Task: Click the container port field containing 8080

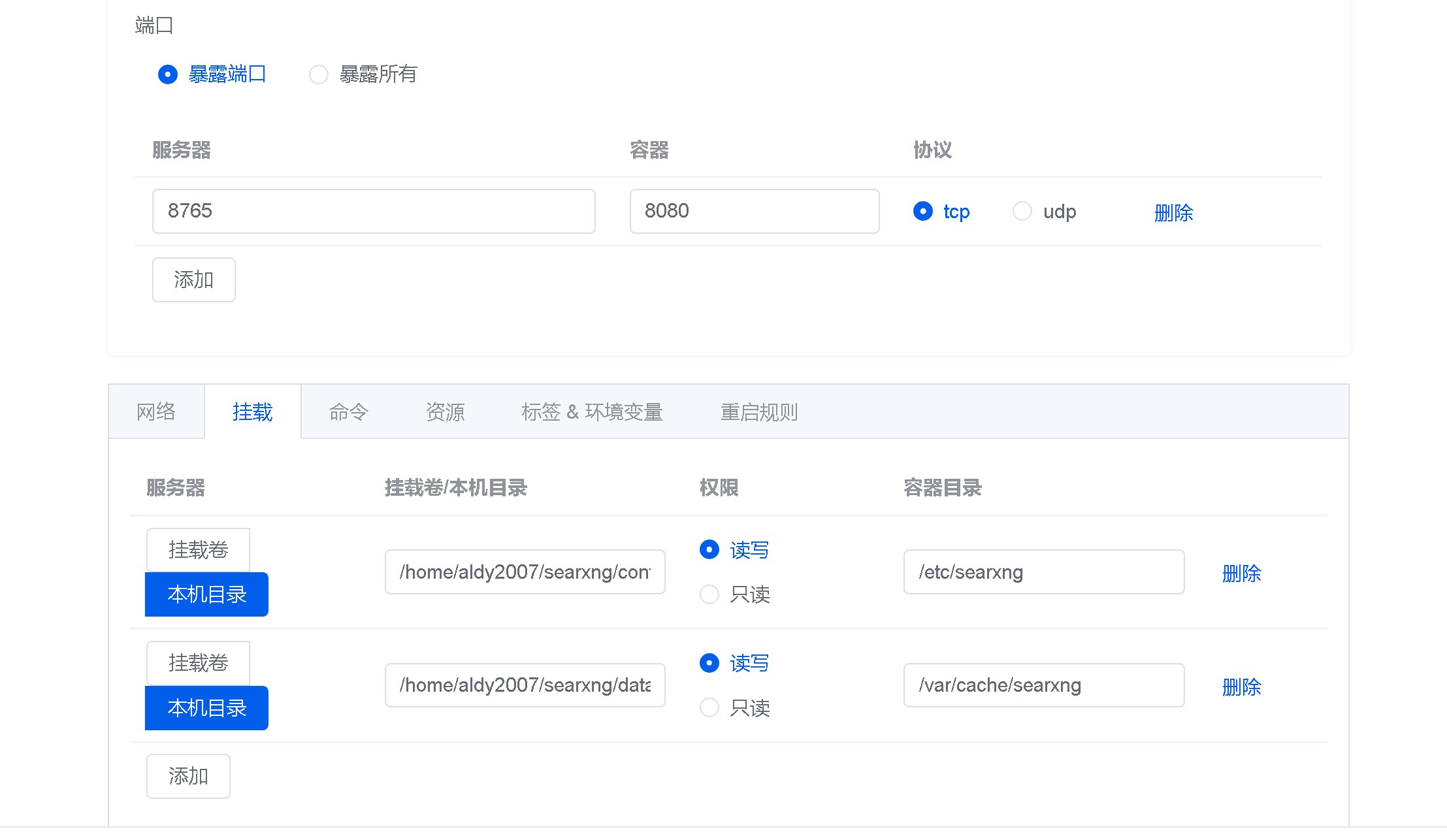Action: point(754,211)
